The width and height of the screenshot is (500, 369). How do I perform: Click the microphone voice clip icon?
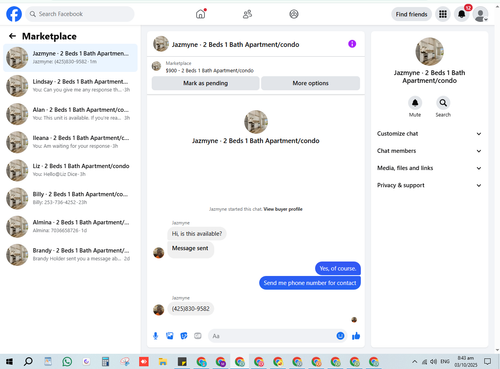tap(155, 336)
